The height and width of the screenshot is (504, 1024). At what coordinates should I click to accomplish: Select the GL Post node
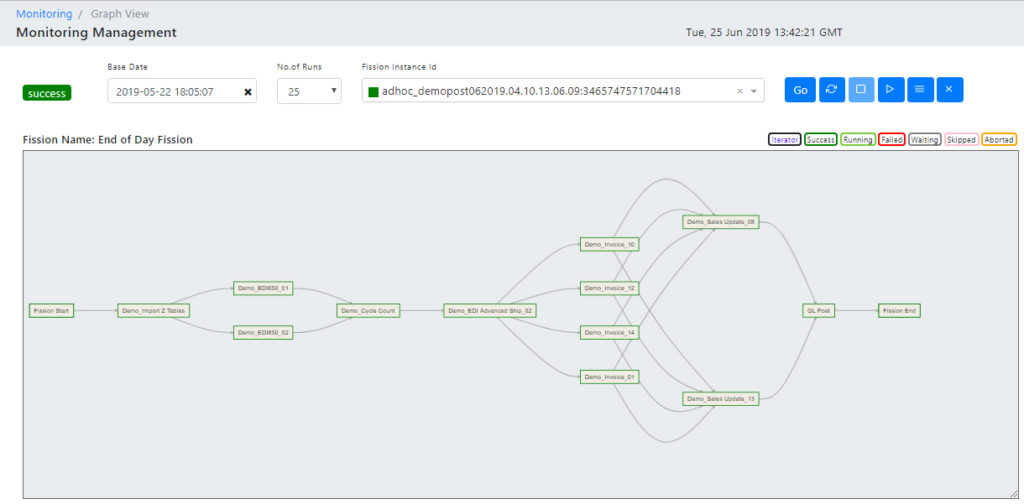818,311
